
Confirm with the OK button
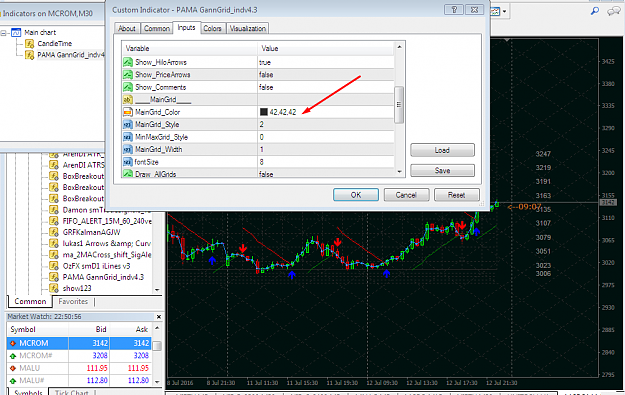click(356, 195)
